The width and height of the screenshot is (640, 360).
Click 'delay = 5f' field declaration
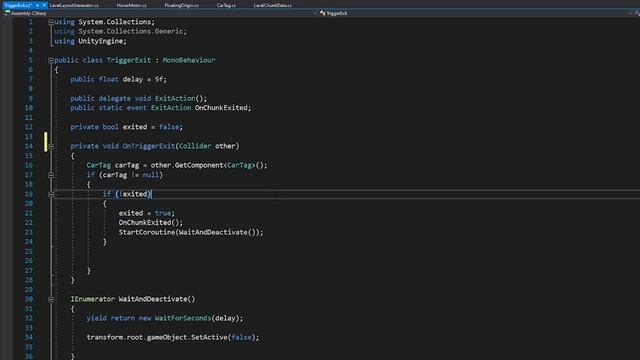(143, 79)
